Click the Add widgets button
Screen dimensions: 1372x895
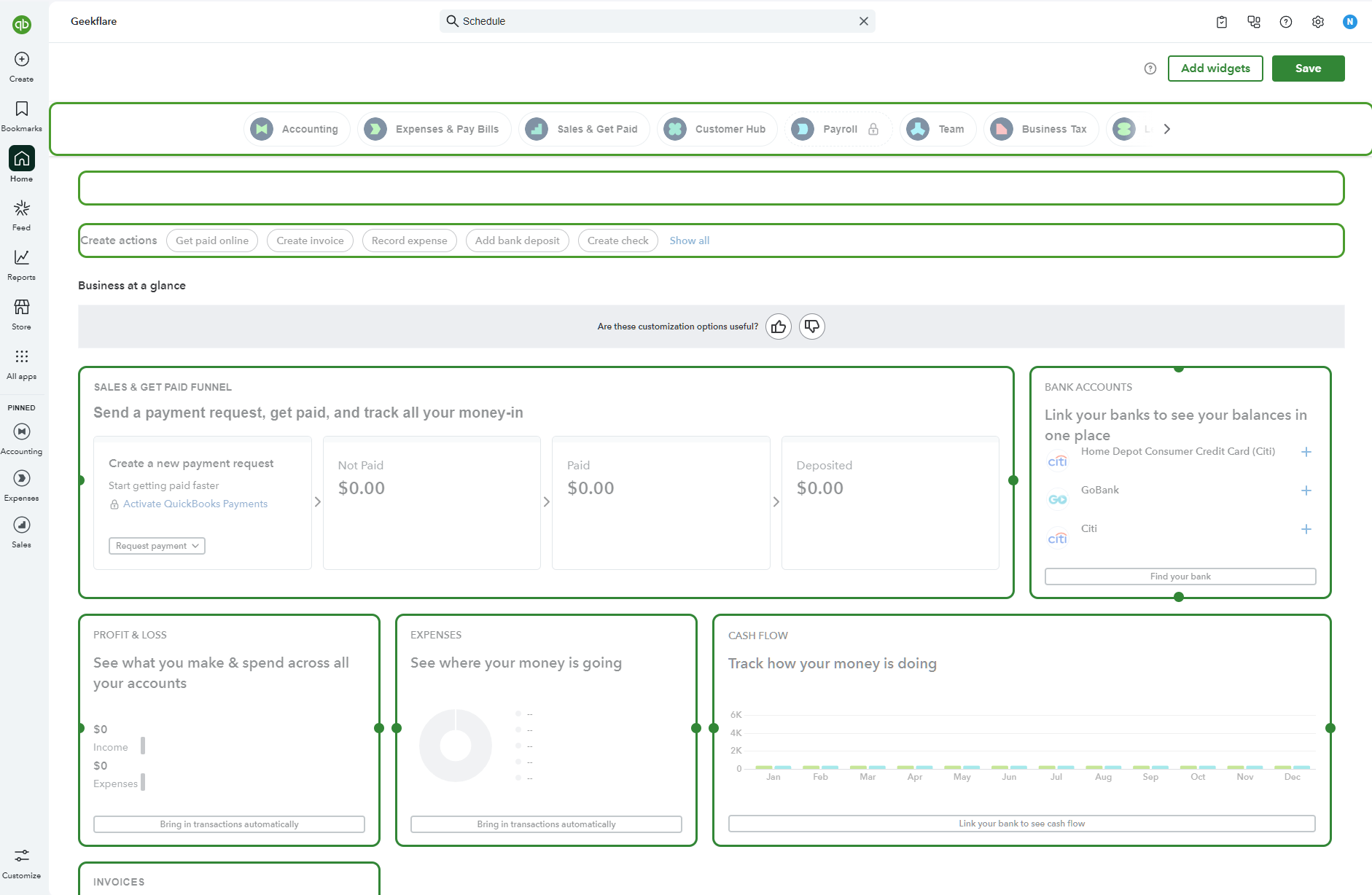1215,69
